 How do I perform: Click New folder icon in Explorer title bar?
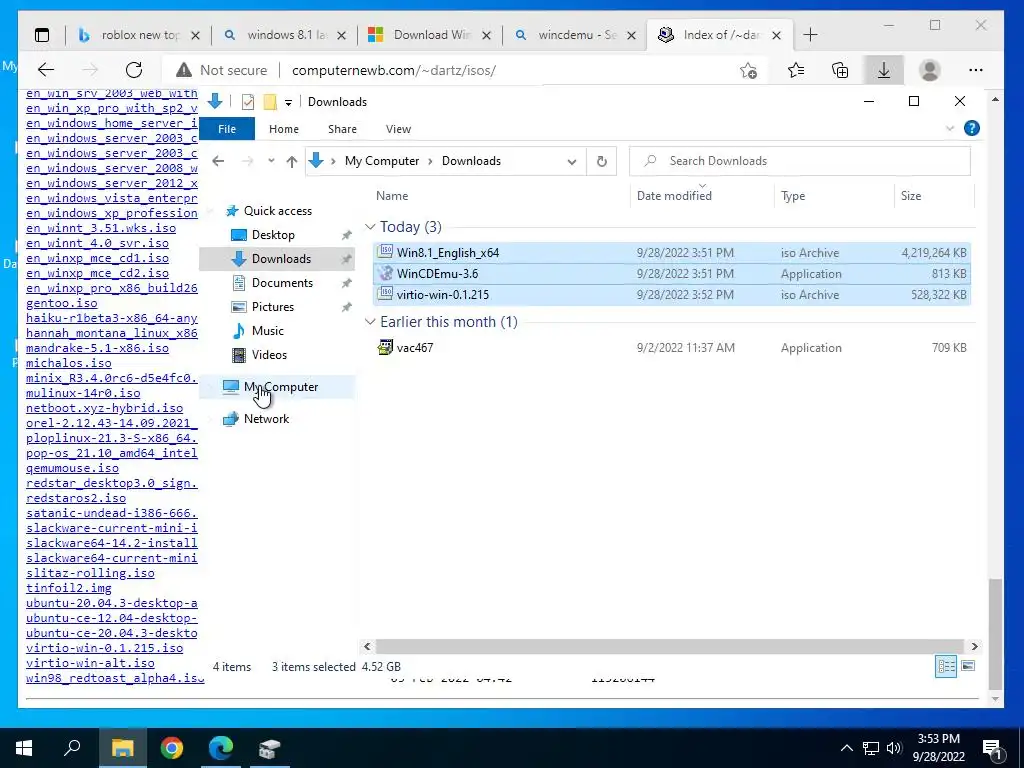click(270, 102)
